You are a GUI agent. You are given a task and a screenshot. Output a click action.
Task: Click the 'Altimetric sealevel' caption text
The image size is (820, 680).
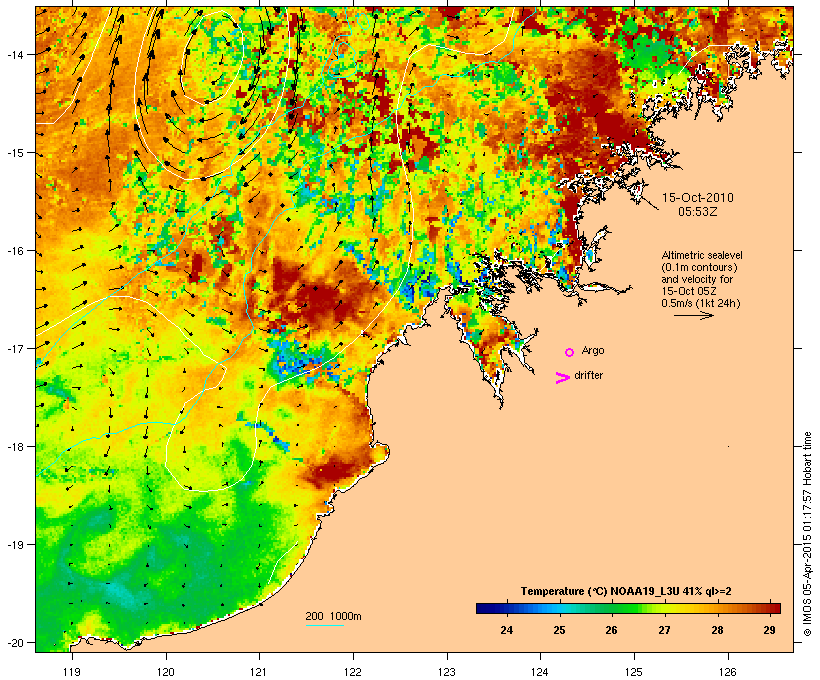(x=702, y=255)
